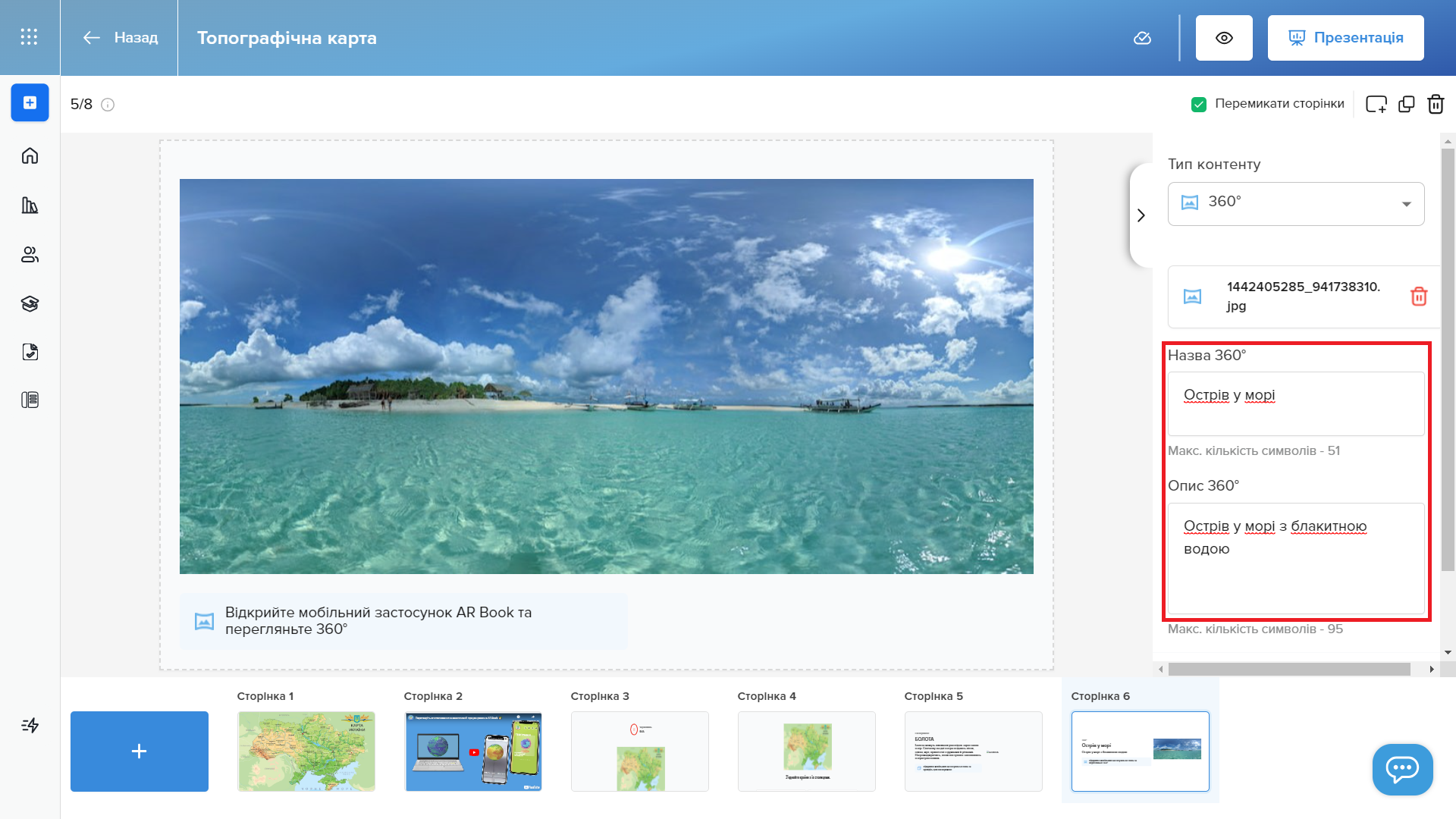Select the Сторінка 2 thumbnail
The height and width of the screenshot is (819, 1456).
473,752
